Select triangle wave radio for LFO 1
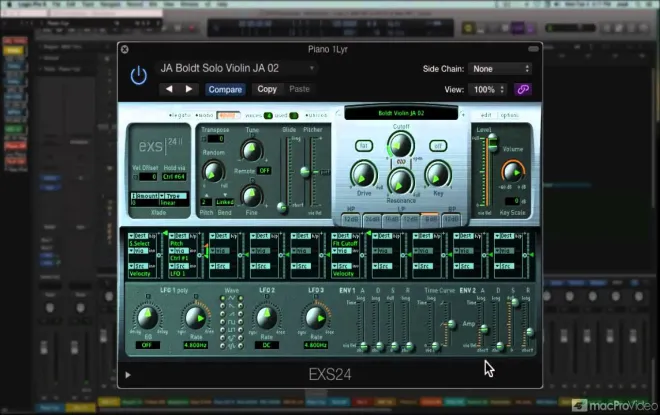The image size is (660, 415). coord(222,298)
